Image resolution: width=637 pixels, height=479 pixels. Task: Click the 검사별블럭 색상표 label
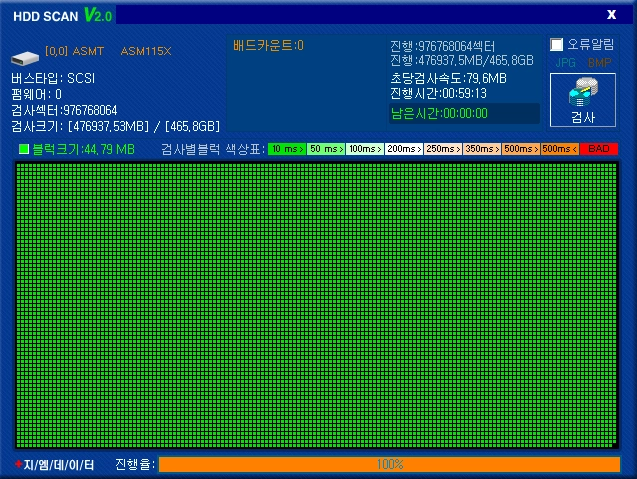(212, 150)
